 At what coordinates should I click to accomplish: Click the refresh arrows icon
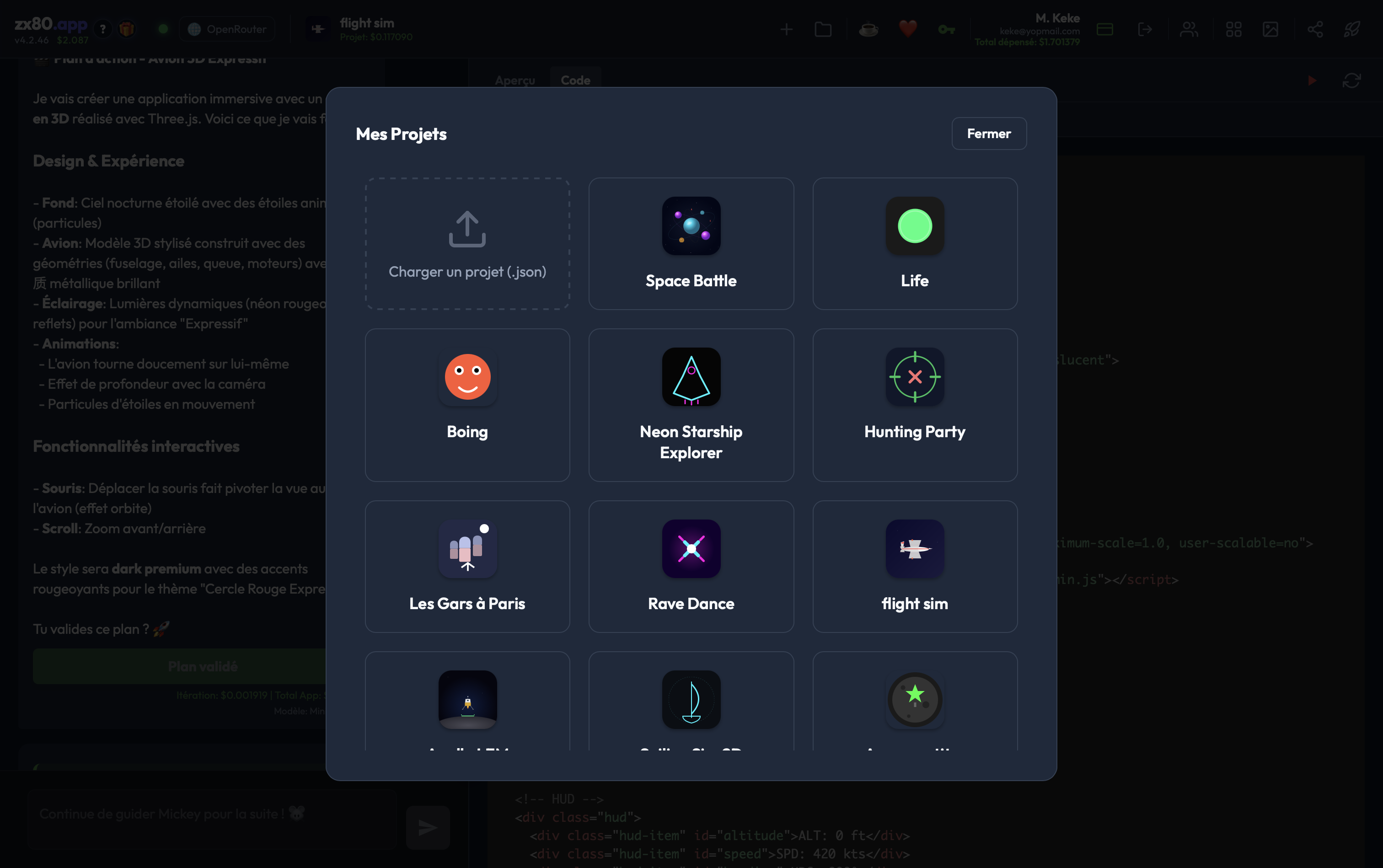tap(1352, 80)
